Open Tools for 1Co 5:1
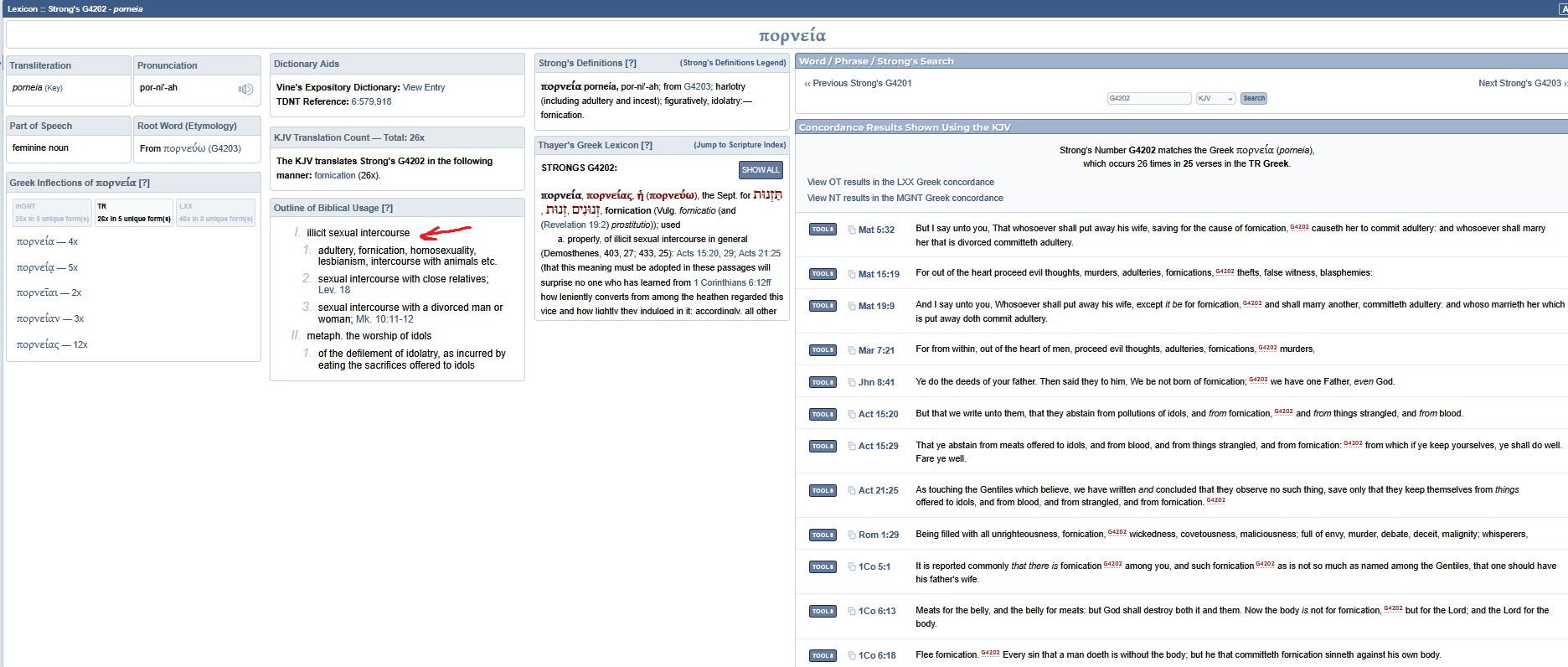 823,566
